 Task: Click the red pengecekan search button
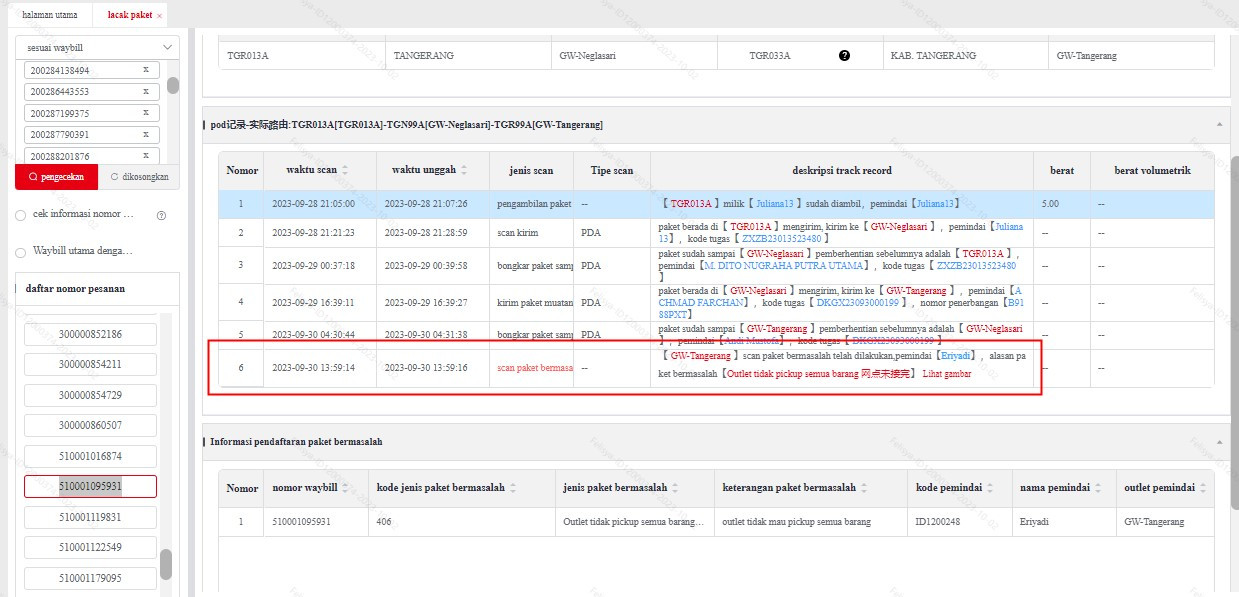[57, 177]
